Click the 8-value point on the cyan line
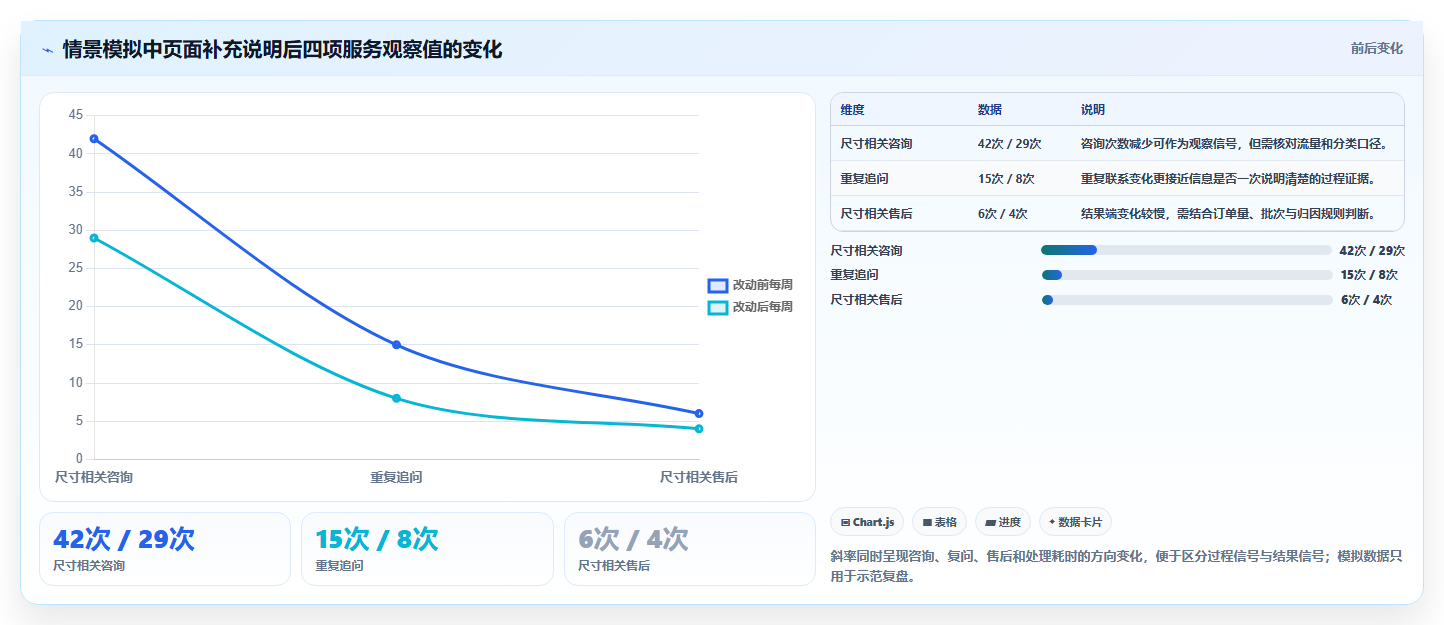The image size is (1444, 625). pyautogui.click(x=396, y=398)
